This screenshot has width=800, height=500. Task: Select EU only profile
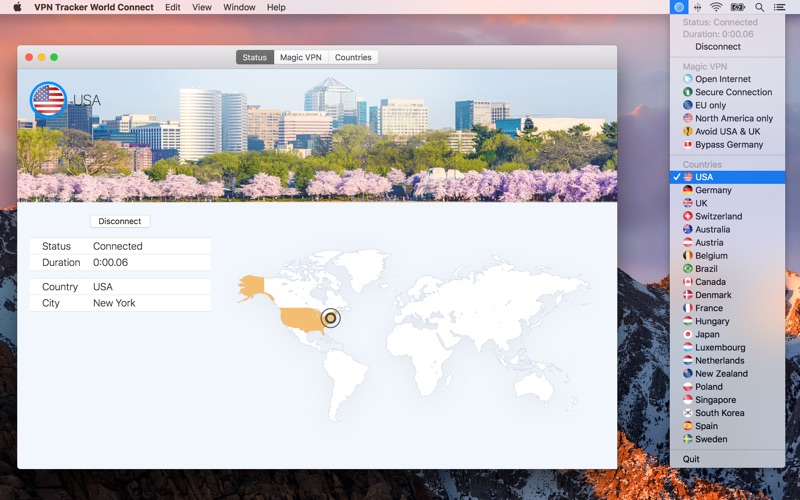[728, 105]
